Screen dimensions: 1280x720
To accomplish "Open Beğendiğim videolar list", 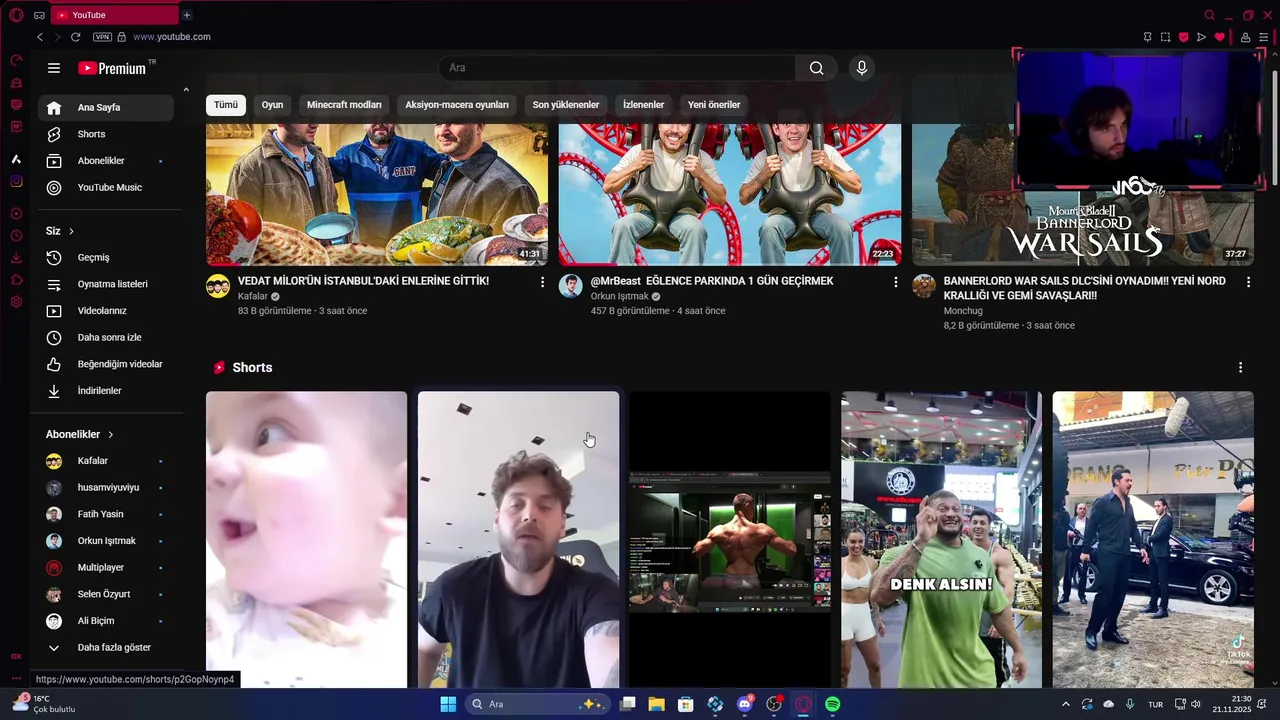I will click(107, 364).
